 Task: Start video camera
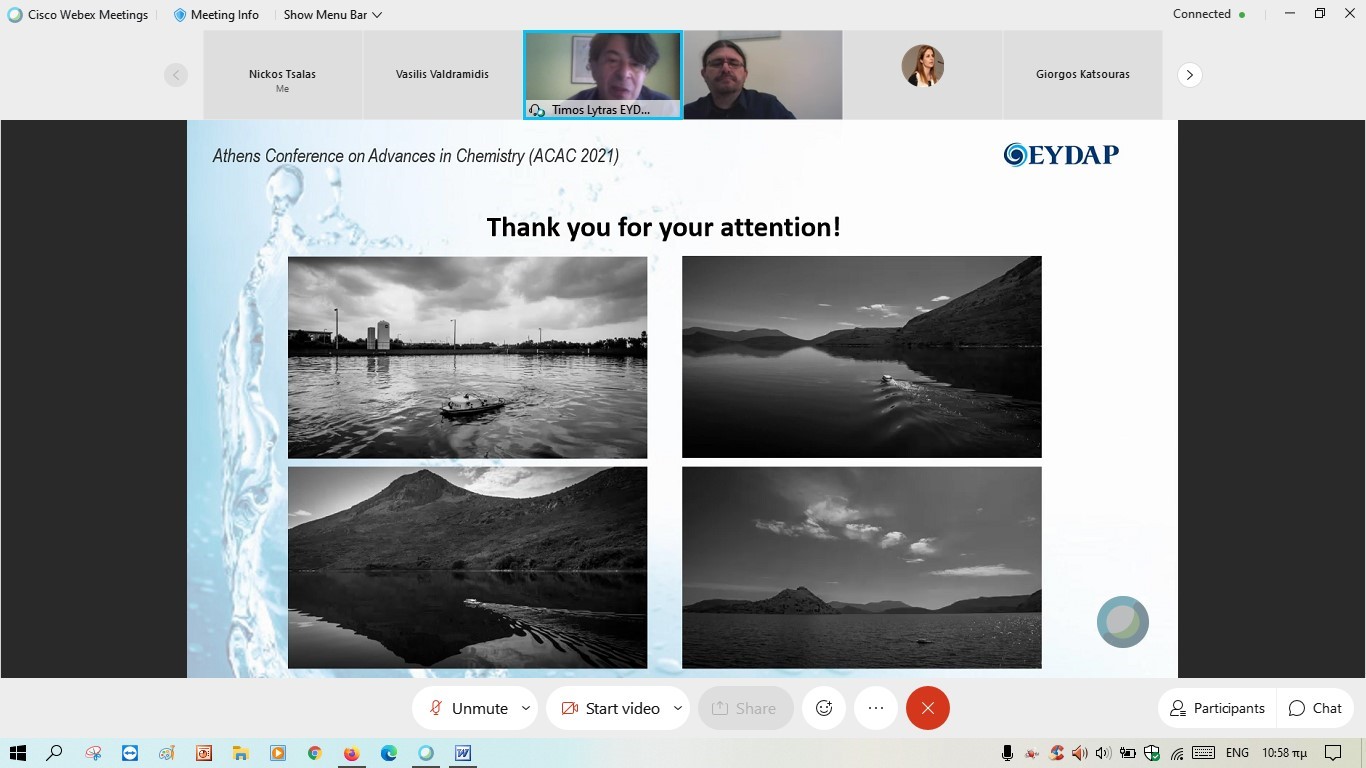pyautogui.click(x=610, y=708)
